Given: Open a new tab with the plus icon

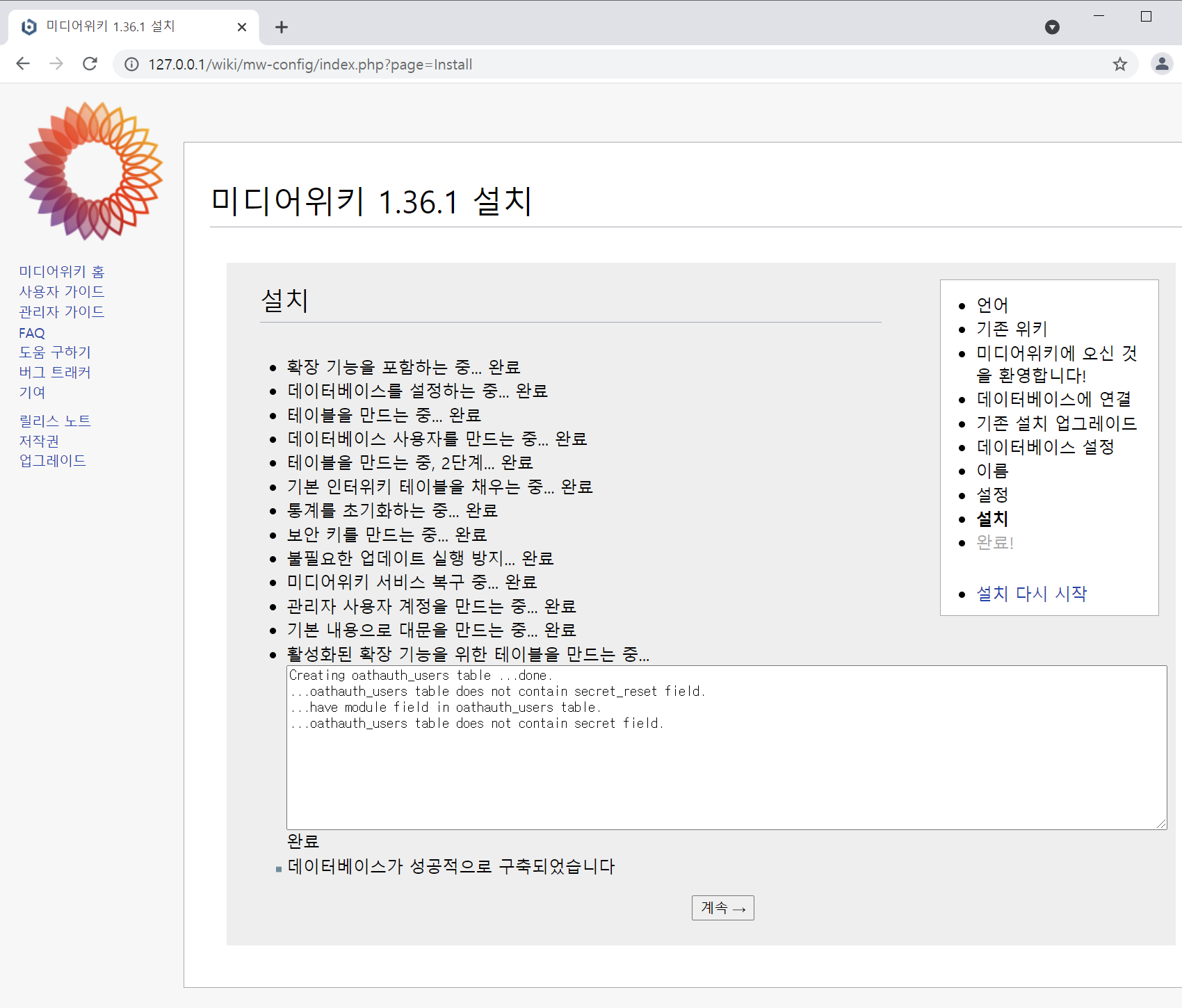Looking at the screenshot, I should [x=281, y=27].
